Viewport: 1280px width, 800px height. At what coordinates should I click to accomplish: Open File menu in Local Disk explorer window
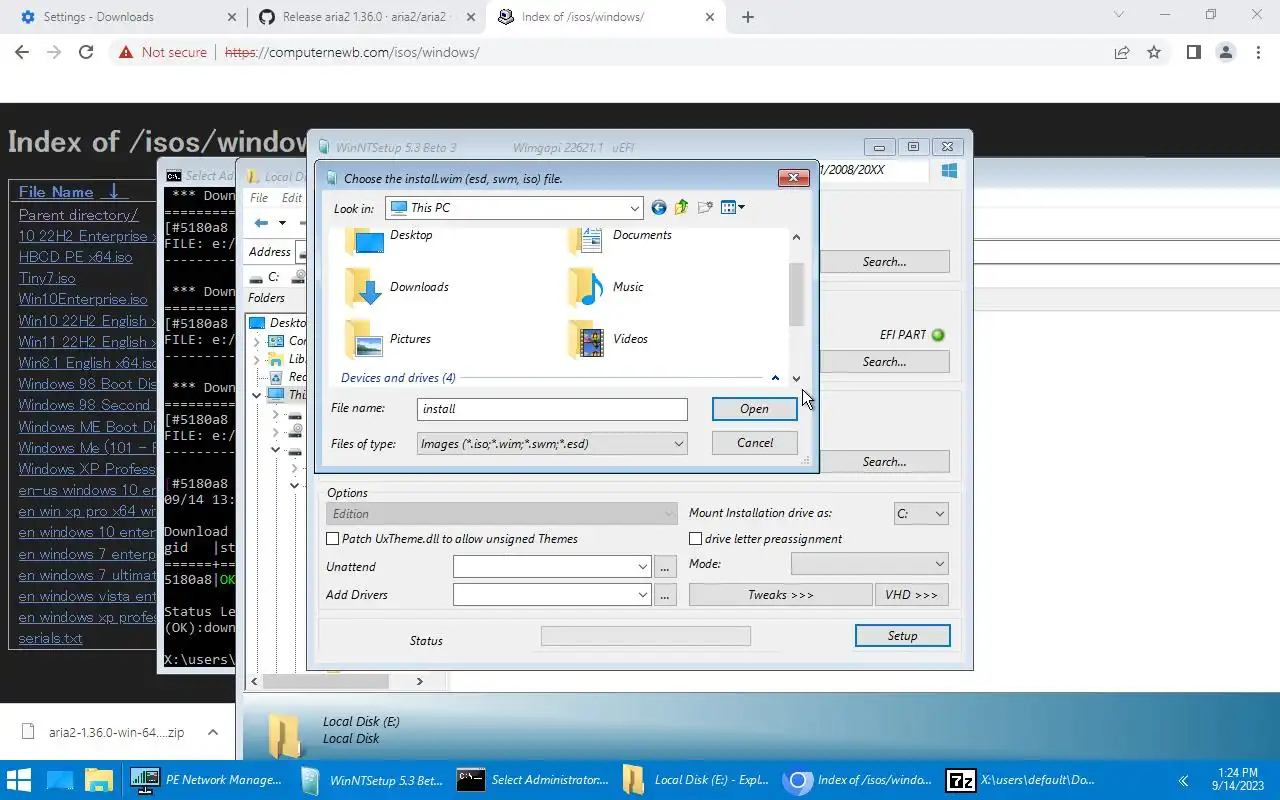point(259,198)
